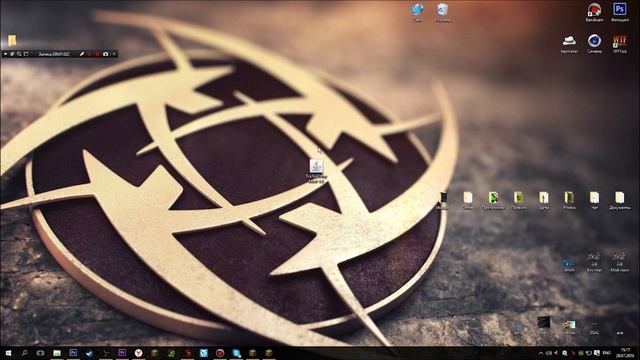Viewport: 640px width, 360px height.
Task: Switch to Photoshop in the taskbar
Action: pos(73,353)
